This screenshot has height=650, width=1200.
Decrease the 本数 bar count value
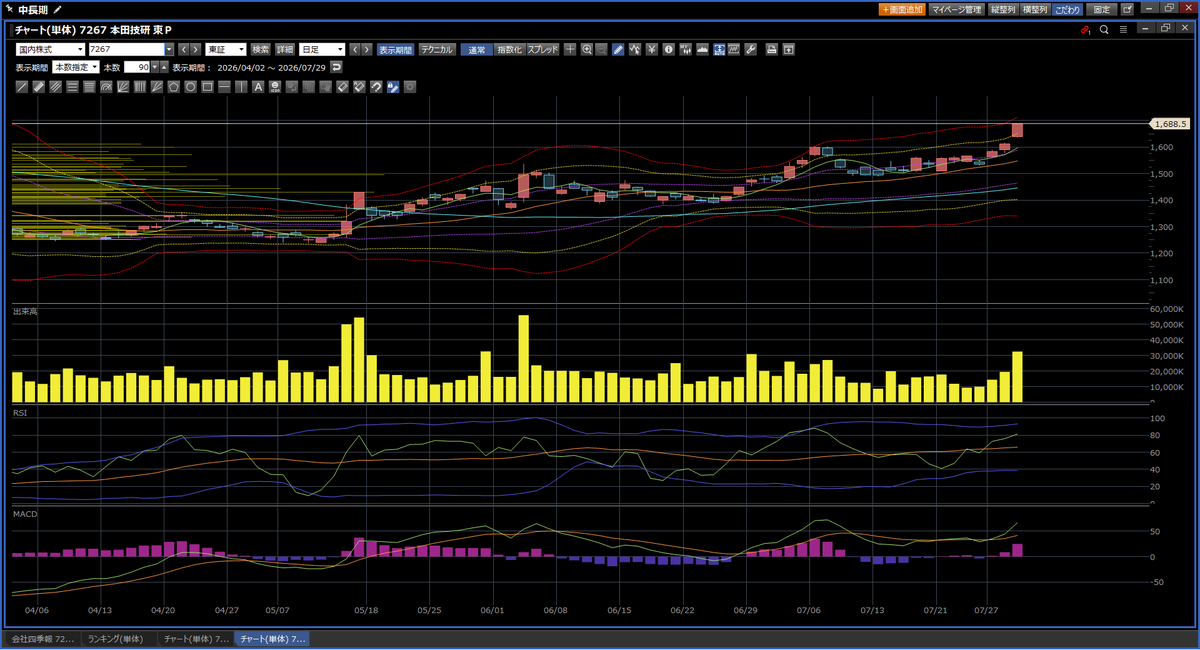pos(154,69)
